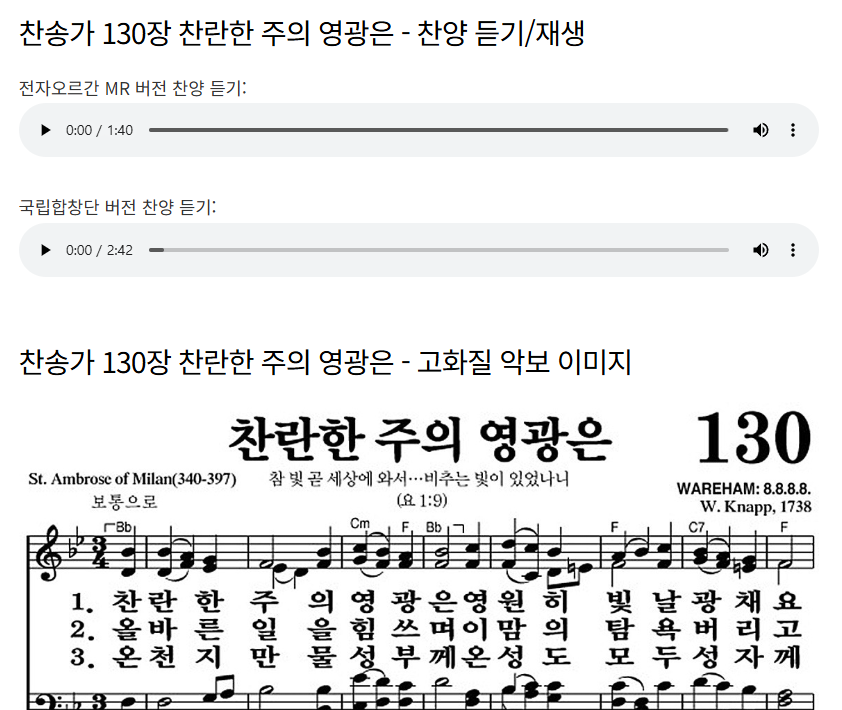The image size is (842, 710).
Task: Open more options on 1:40 audio player
Action: click(793, 130)
